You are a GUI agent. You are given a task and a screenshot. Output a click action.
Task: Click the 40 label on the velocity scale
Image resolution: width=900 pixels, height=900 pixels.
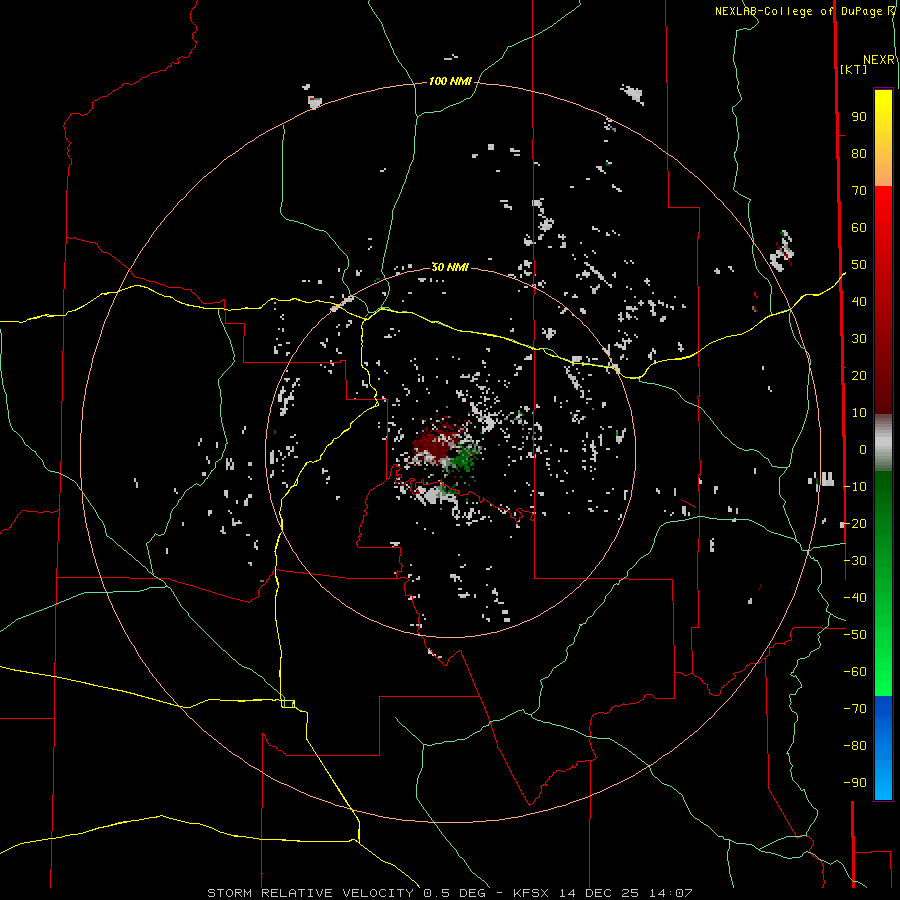pos(859,301)
